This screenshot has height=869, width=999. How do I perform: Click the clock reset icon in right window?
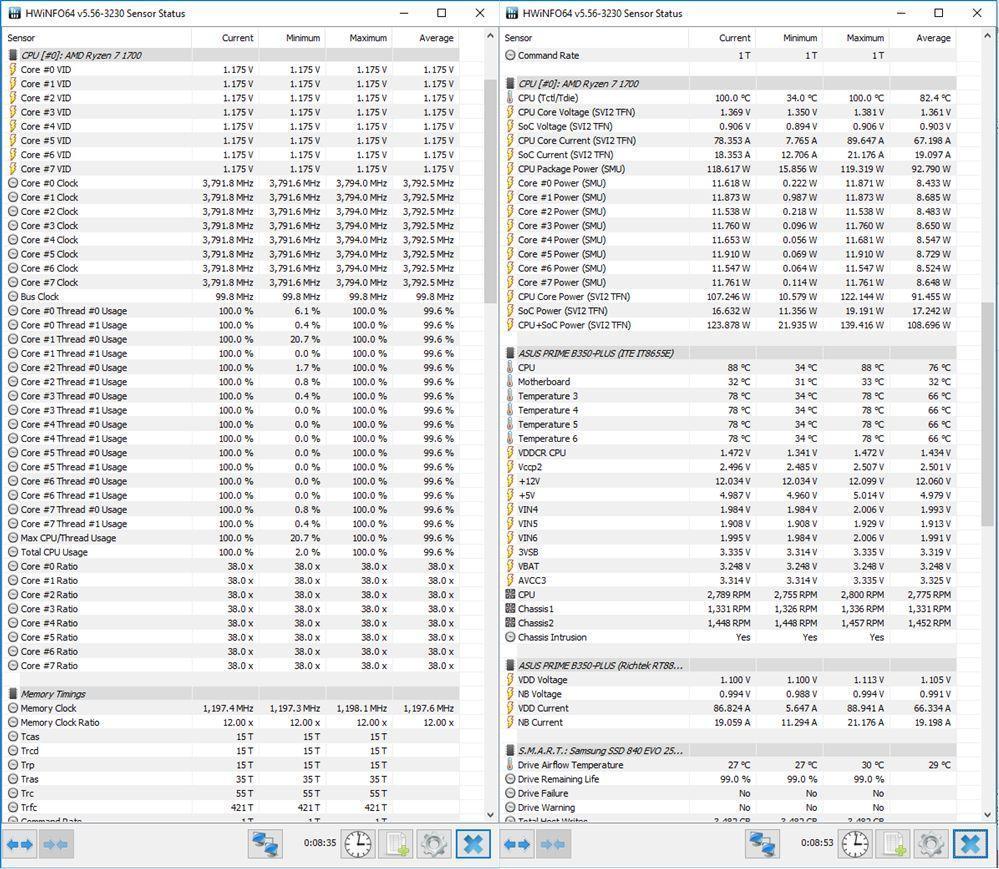coord(855,844)
